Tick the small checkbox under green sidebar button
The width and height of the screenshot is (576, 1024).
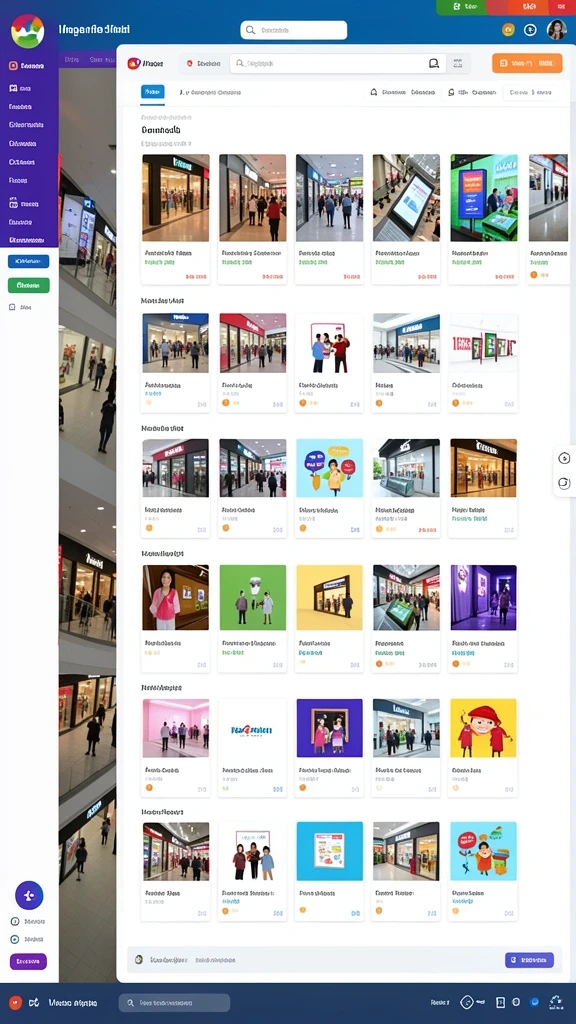pyautogui.click(x=12, y=307)
